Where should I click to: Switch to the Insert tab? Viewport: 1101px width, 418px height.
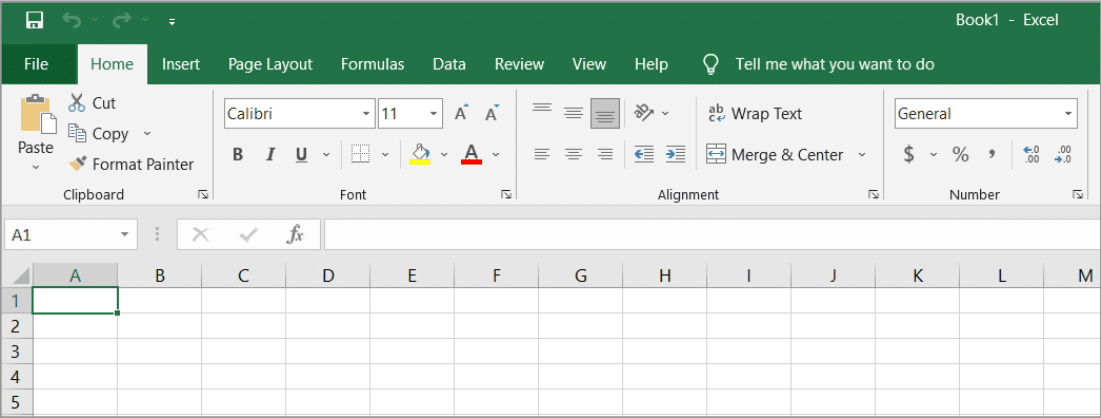(180, 64)
